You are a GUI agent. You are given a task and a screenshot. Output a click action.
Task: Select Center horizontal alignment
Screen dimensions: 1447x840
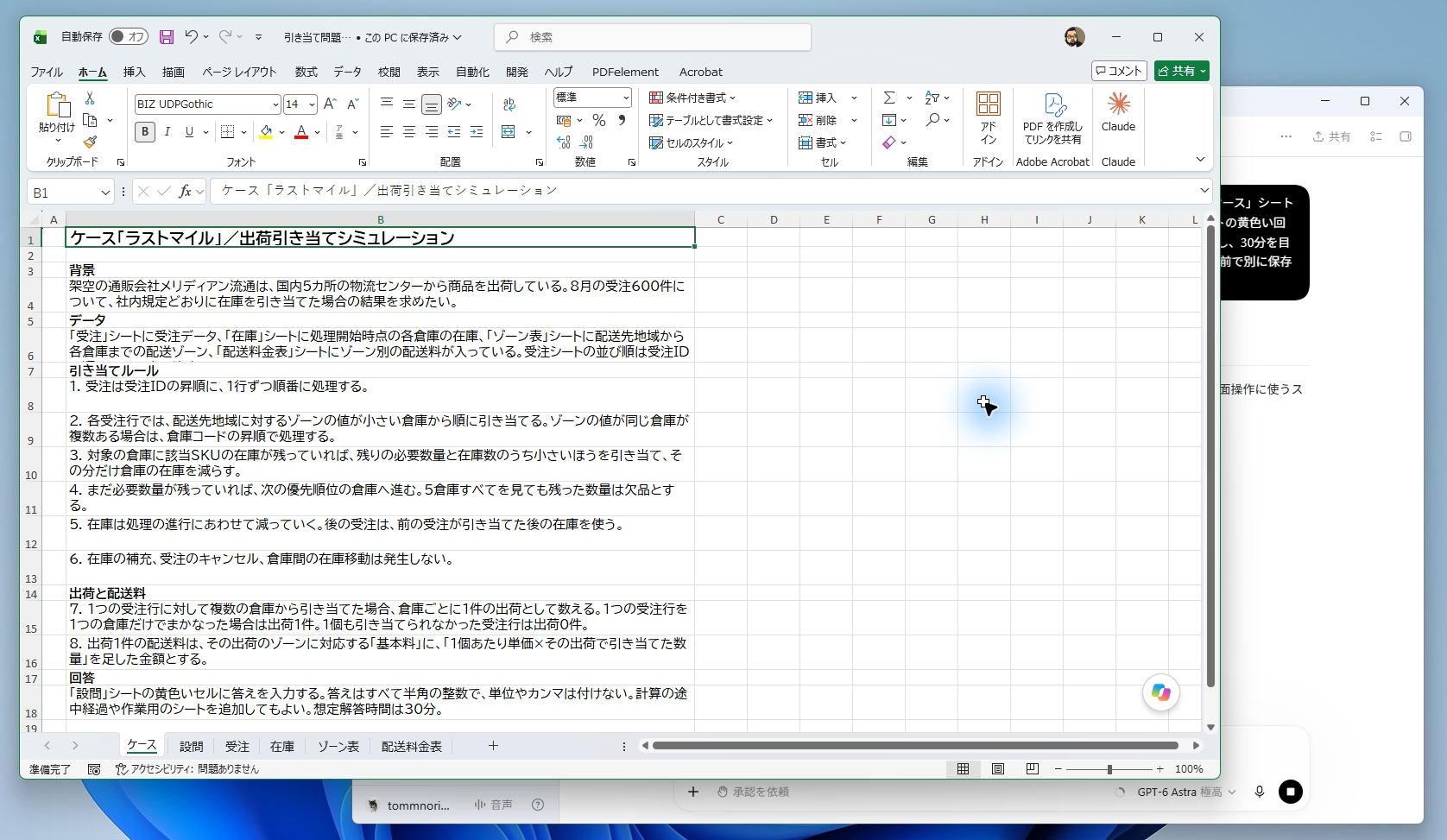[408, 132]
